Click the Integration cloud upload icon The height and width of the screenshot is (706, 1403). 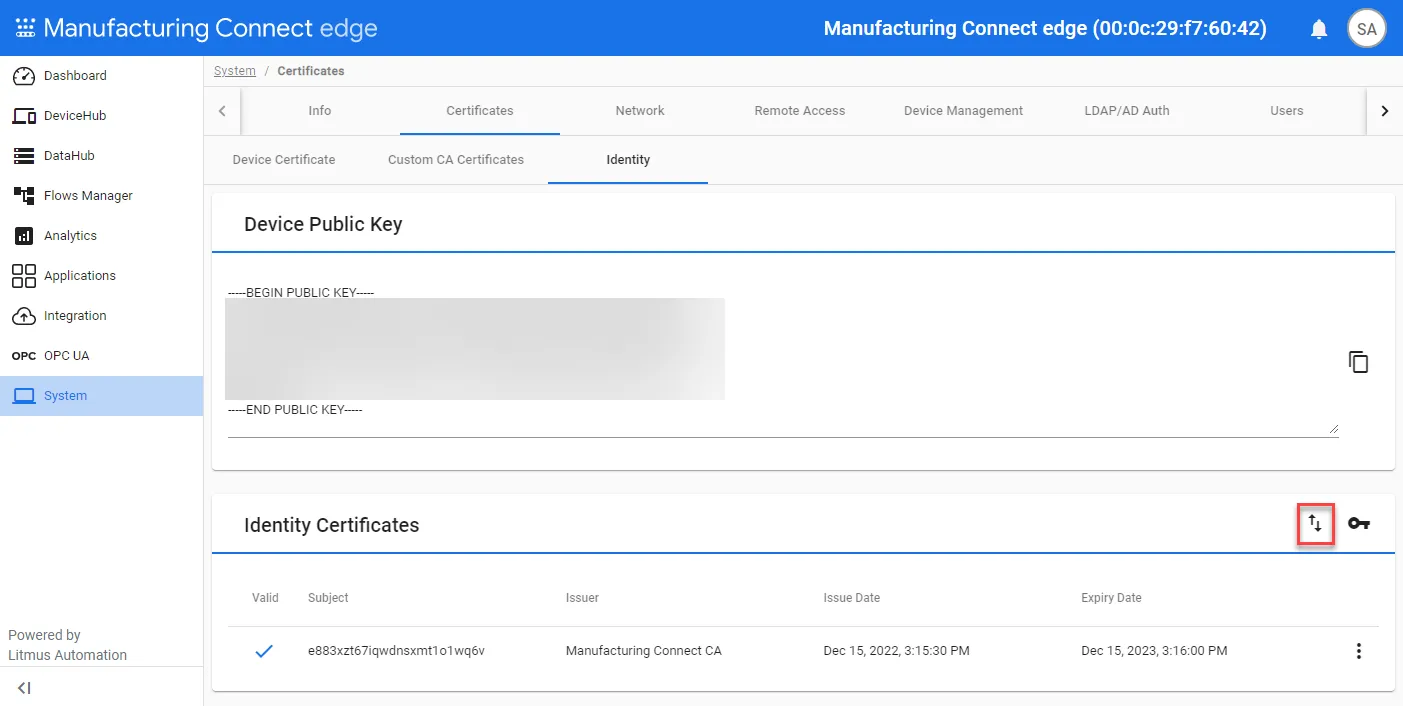(24, 316)
